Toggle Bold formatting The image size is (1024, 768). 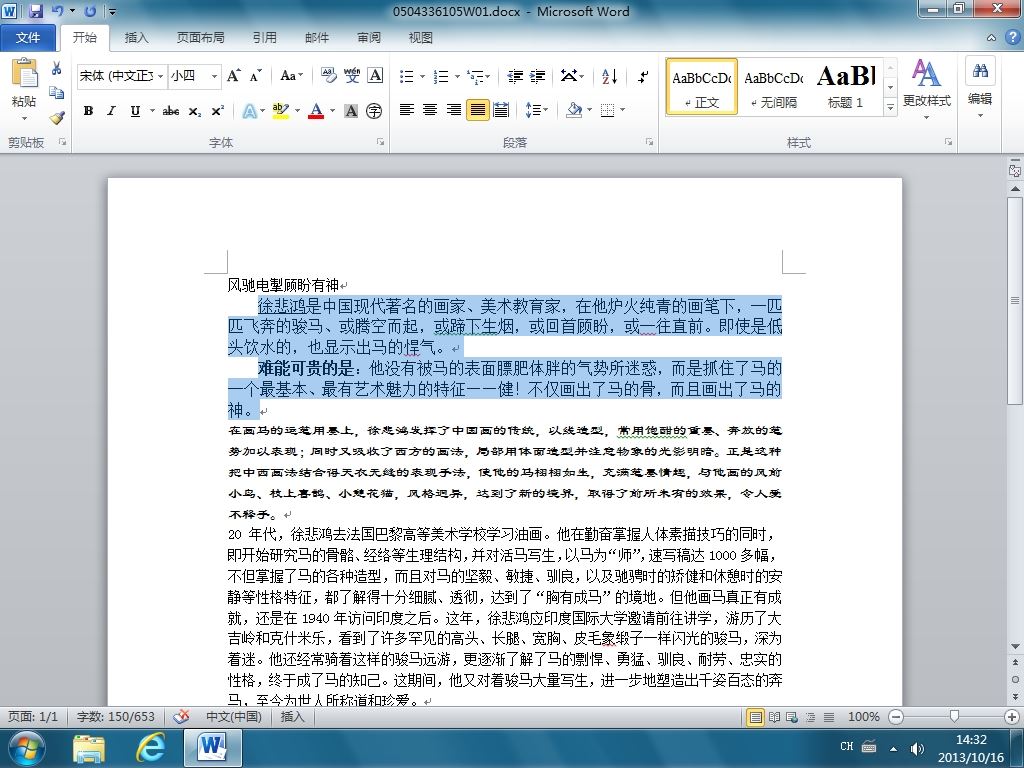88,111
